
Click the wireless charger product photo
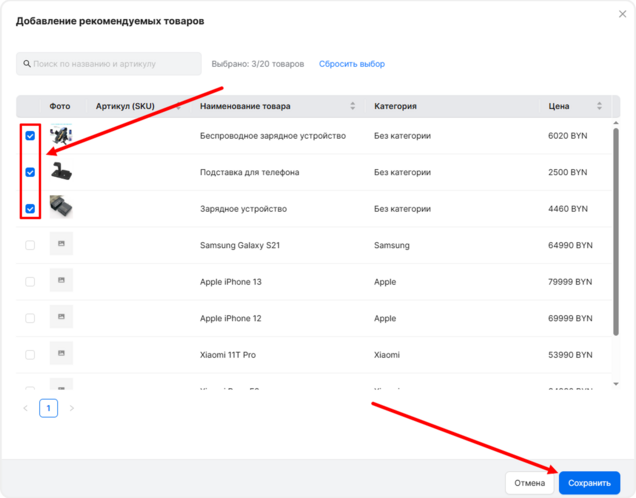61,135
